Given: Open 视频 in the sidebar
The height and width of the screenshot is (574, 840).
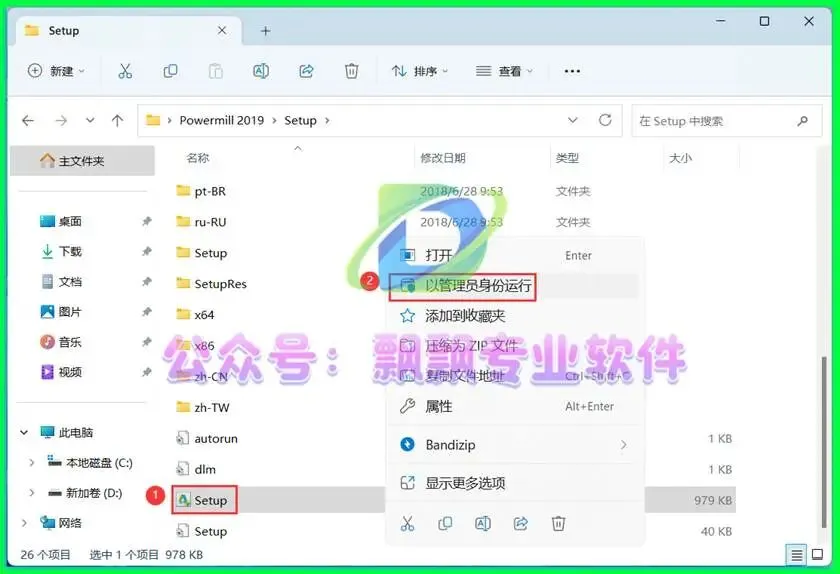Looking at the screenshot, I should pos(70,372).
